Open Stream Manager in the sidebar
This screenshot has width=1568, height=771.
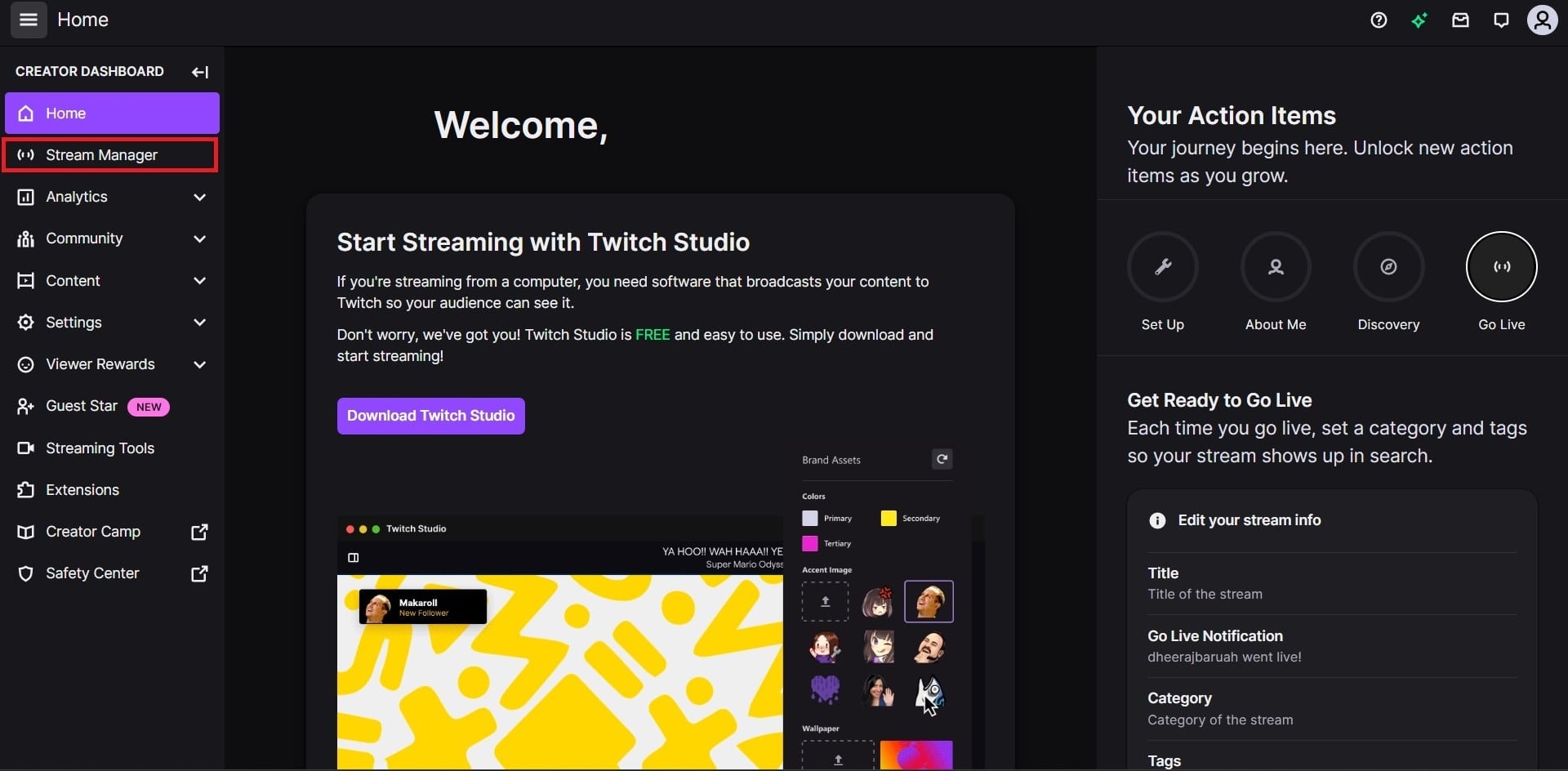(110, 155)
